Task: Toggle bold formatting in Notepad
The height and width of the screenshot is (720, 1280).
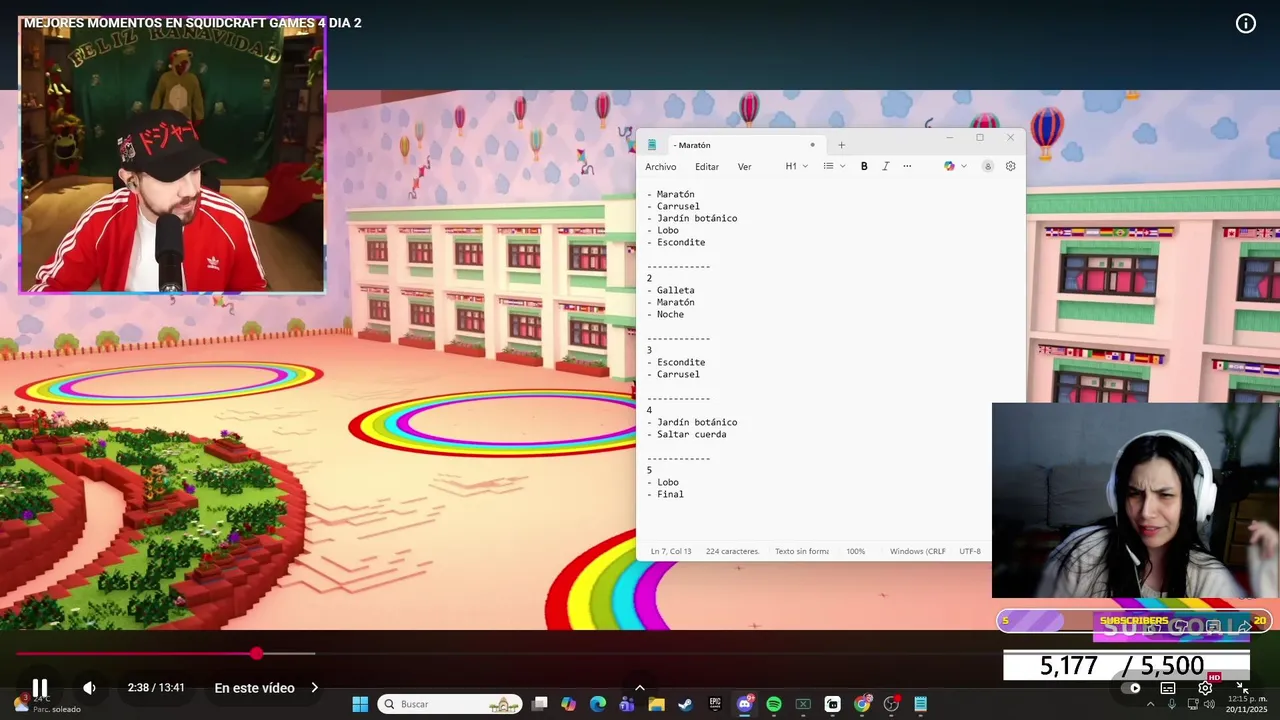Action: [864, 166]
